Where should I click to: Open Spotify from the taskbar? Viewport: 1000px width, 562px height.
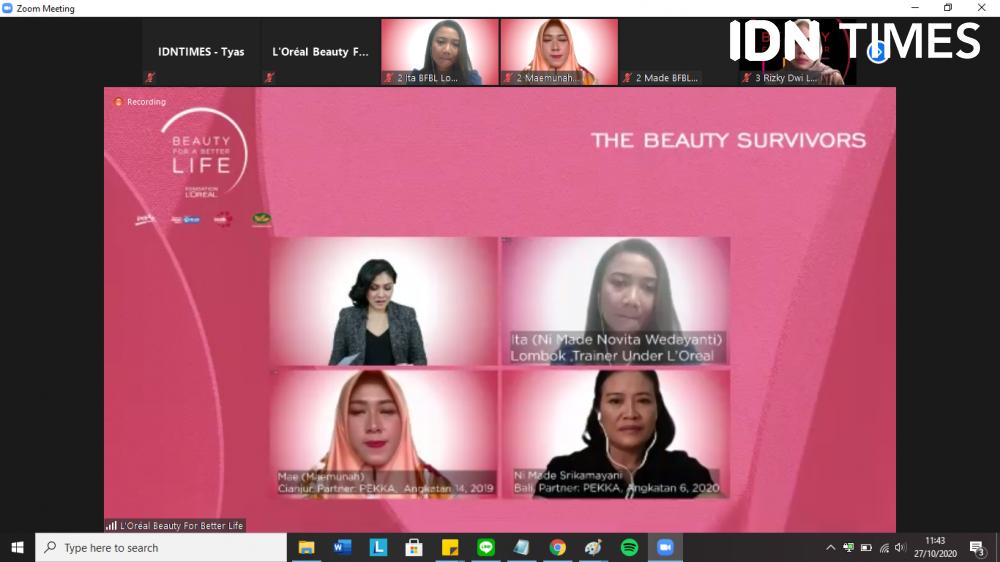point(629,547)
